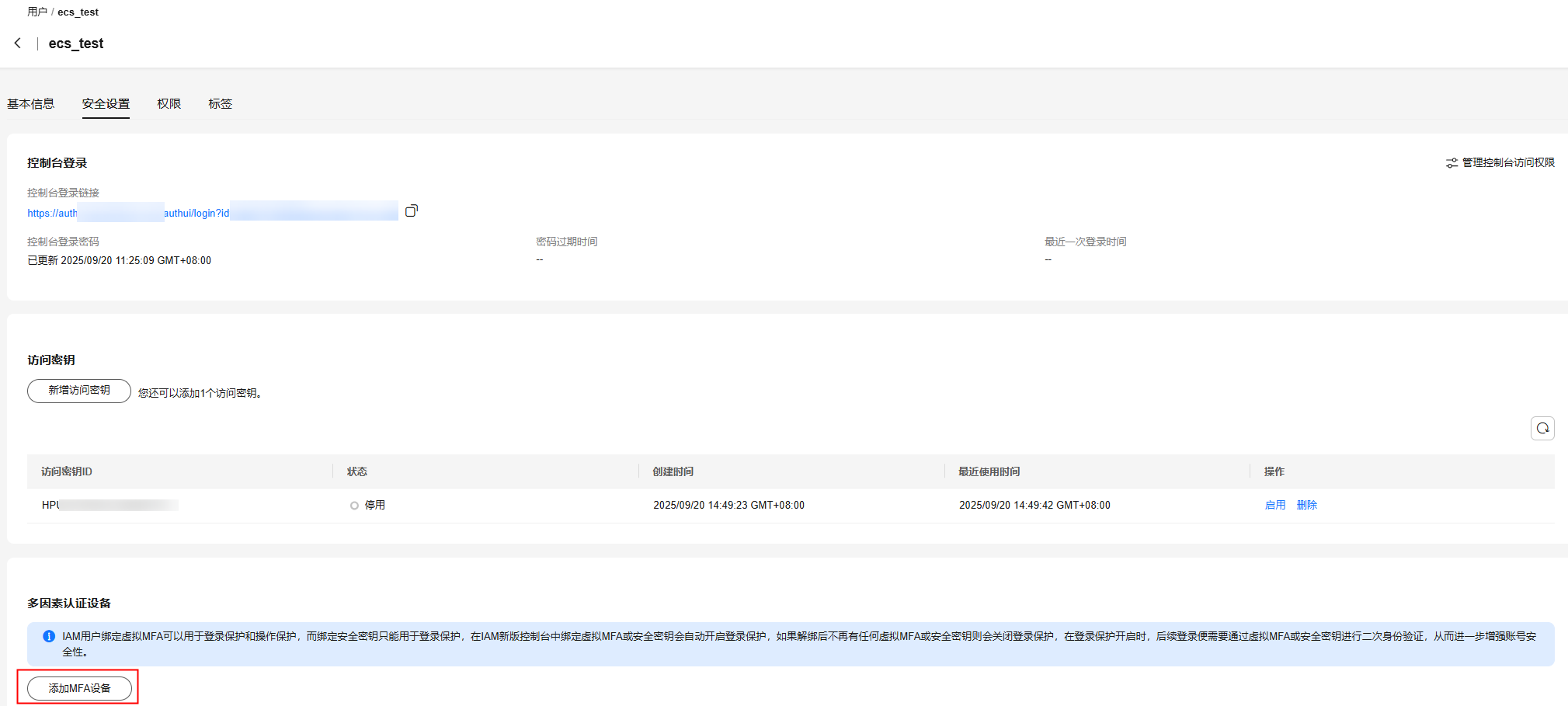1568x706 pixels.
Task: Open the console login URL
Action: (128, 213)
